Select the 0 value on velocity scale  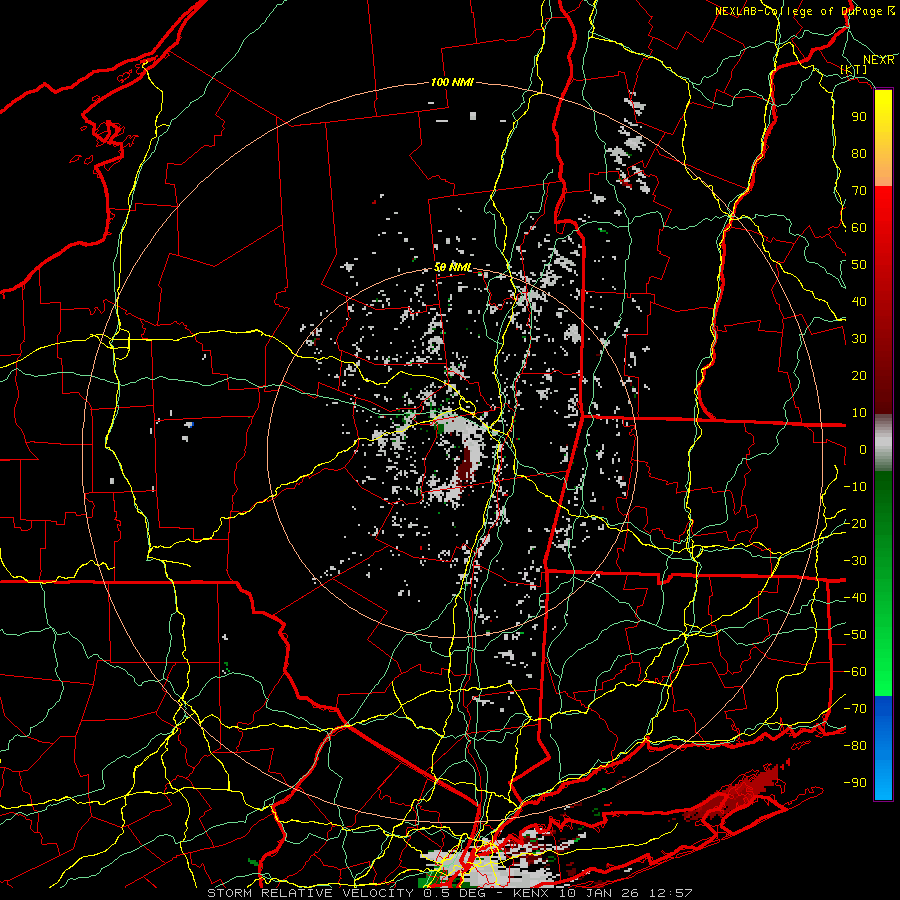pyautogui.click(x=863, y=450)
